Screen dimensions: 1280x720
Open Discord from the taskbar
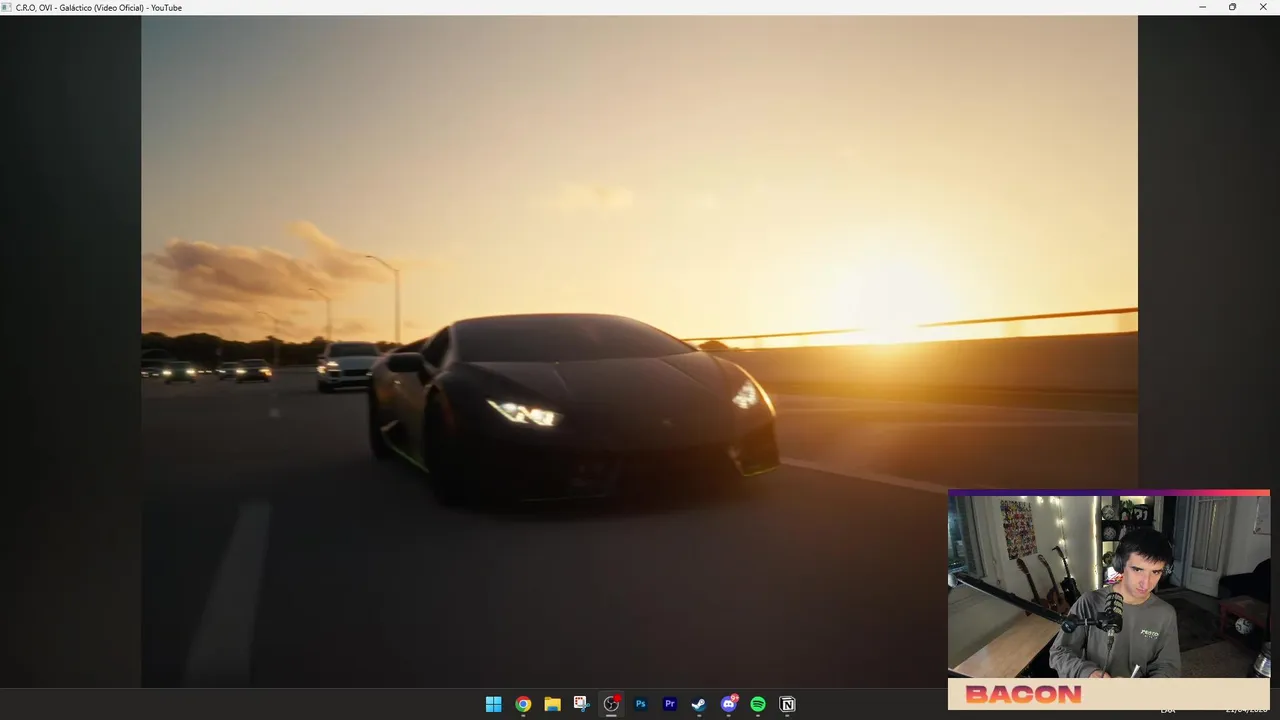tap(729, 704)
